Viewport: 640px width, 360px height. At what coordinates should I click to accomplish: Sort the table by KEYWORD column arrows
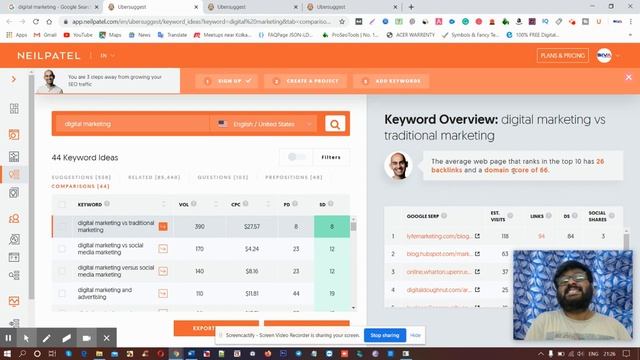tap(164, 204)
